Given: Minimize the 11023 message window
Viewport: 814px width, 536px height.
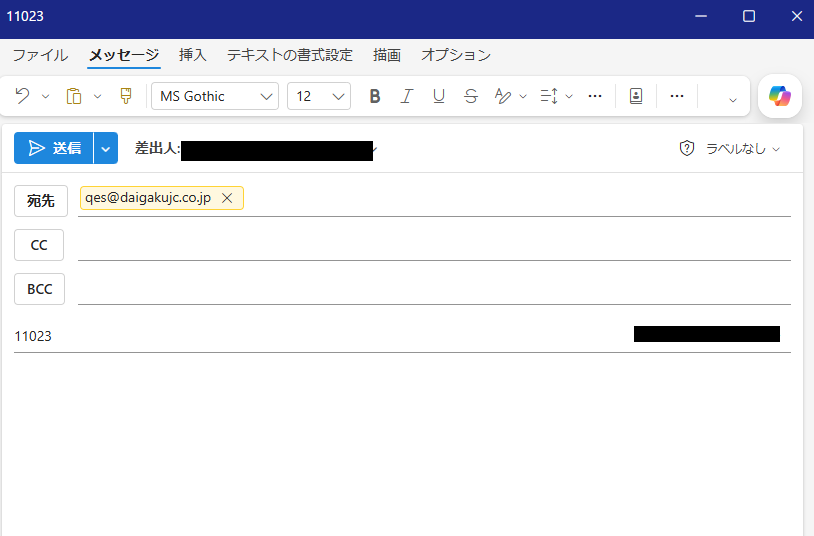Looking at the screenshot, I should pyautogui.click(x=701, y=16).
